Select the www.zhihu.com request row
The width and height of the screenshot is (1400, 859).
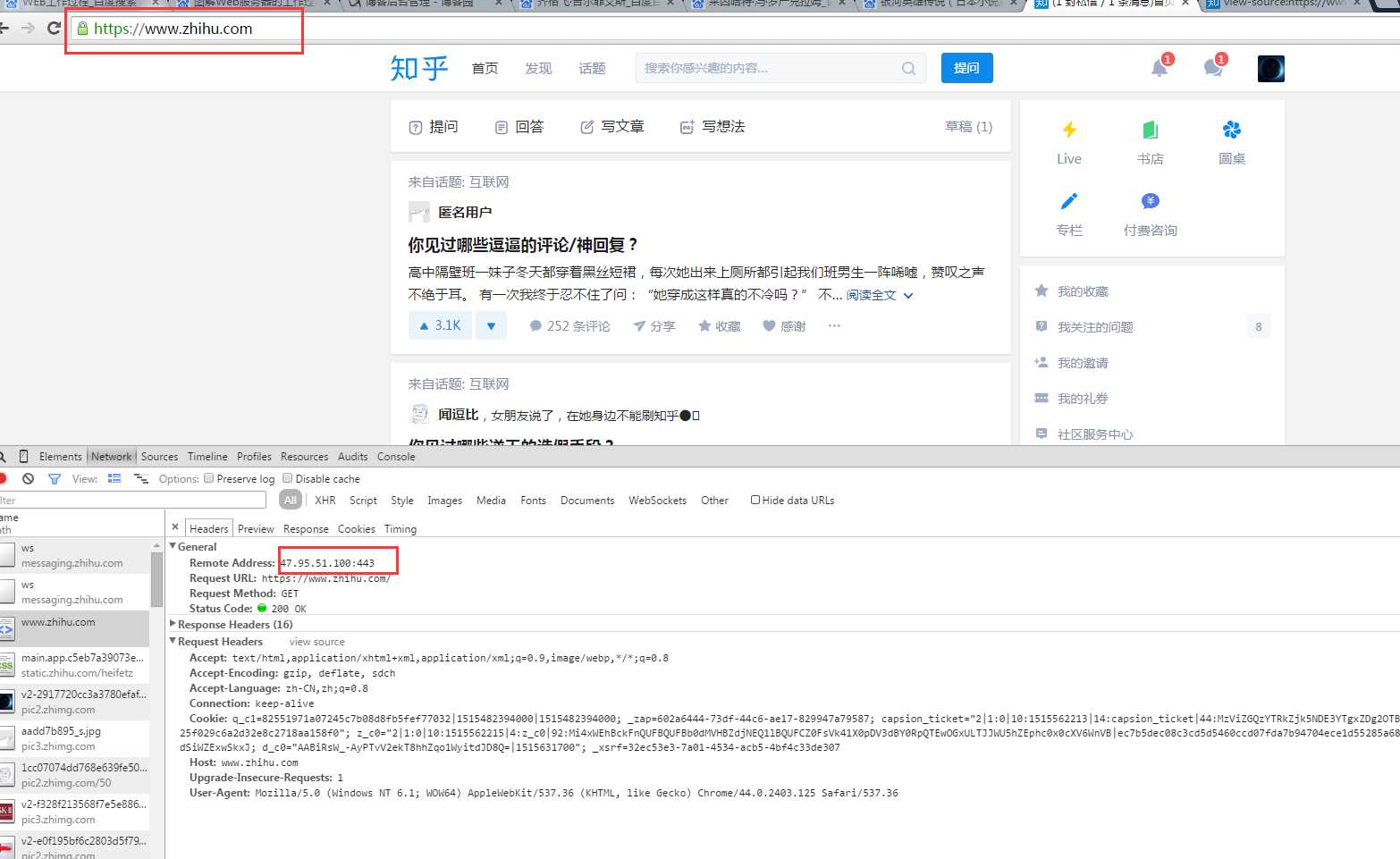tap(75, 628)
